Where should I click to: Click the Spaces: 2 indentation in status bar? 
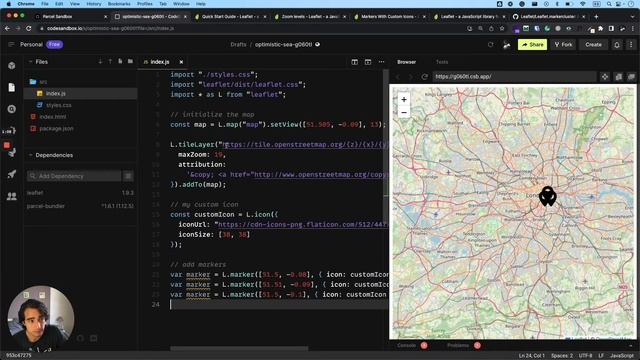[x=562, y=356]
